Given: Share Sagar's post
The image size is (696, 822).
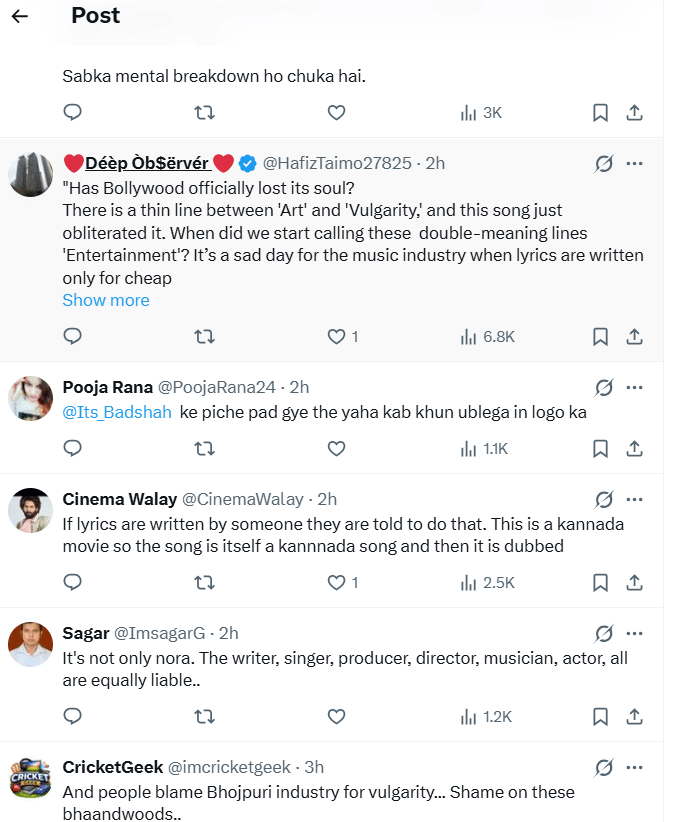Looking at the screenshot, I should point(634,716).
